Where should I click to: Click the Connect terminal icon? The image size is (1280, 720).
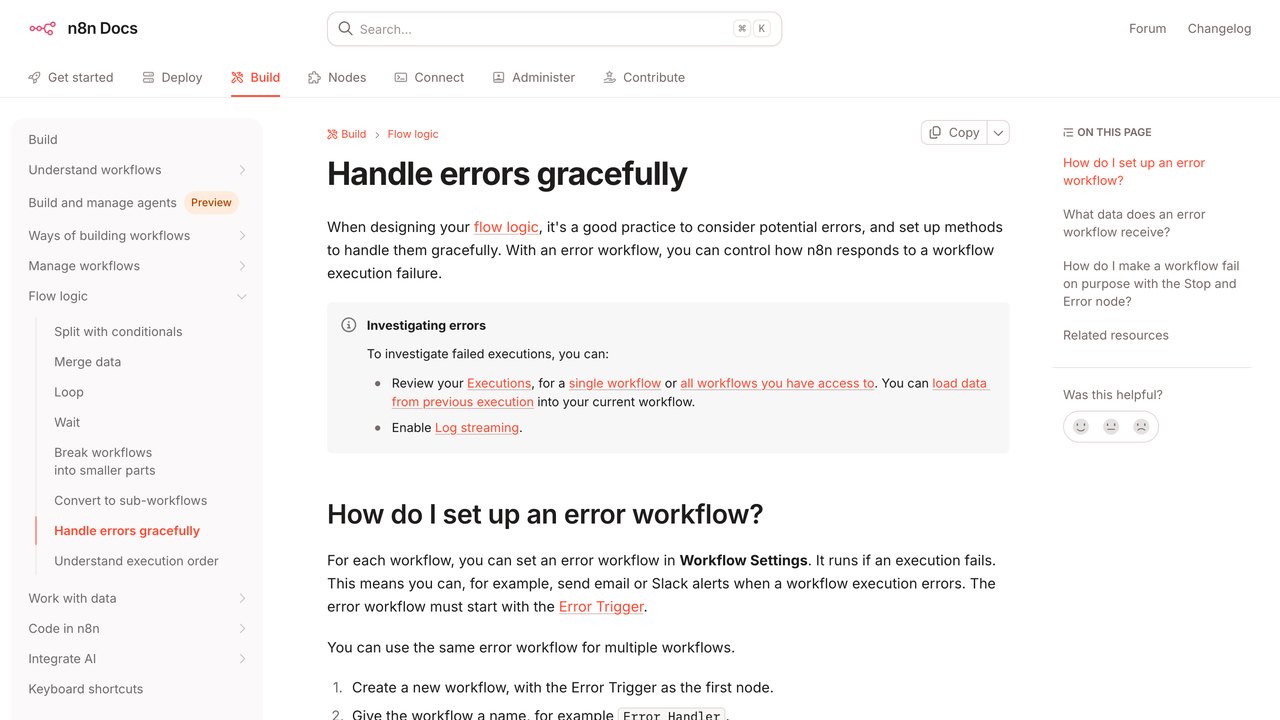[401, 77]
